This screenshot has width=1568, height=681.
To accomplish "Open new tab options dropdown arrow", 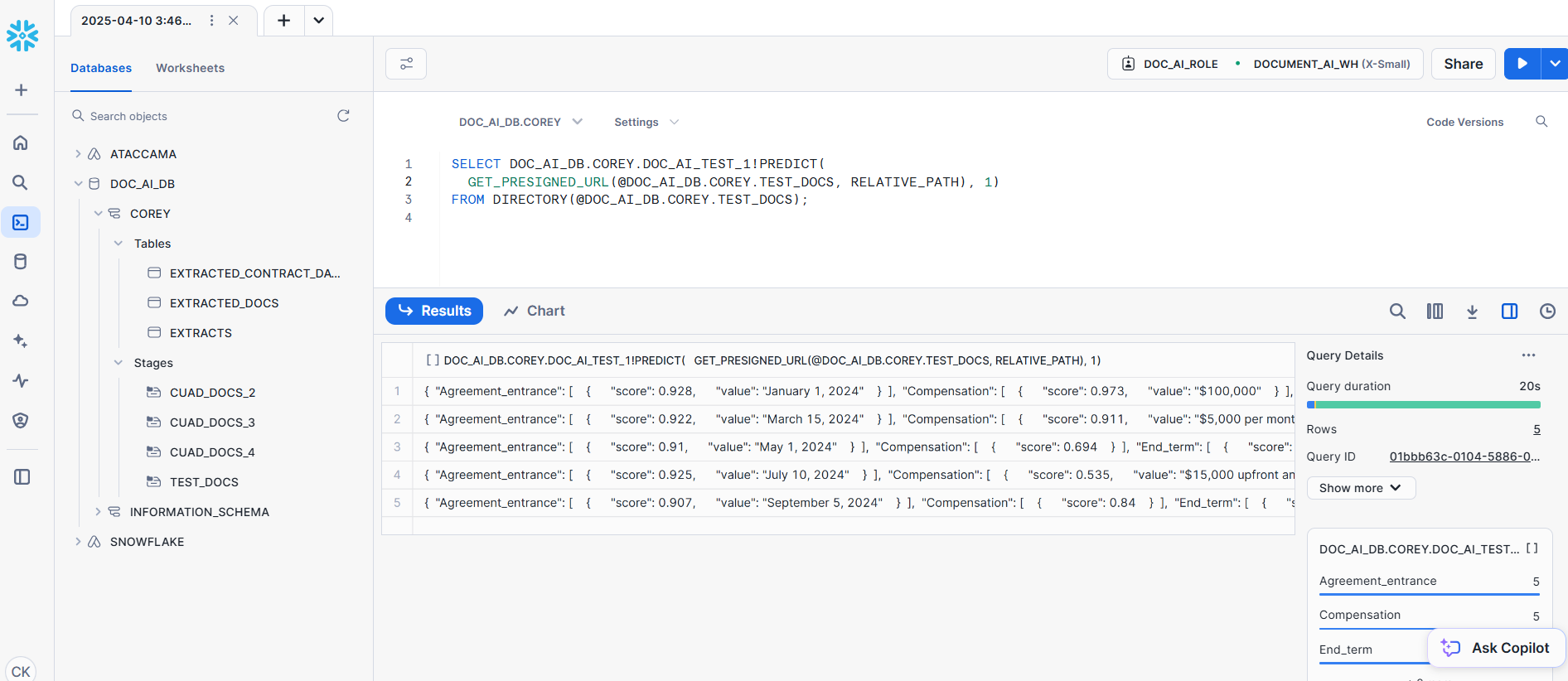I will pyautogui.click(x=318, y=21).
